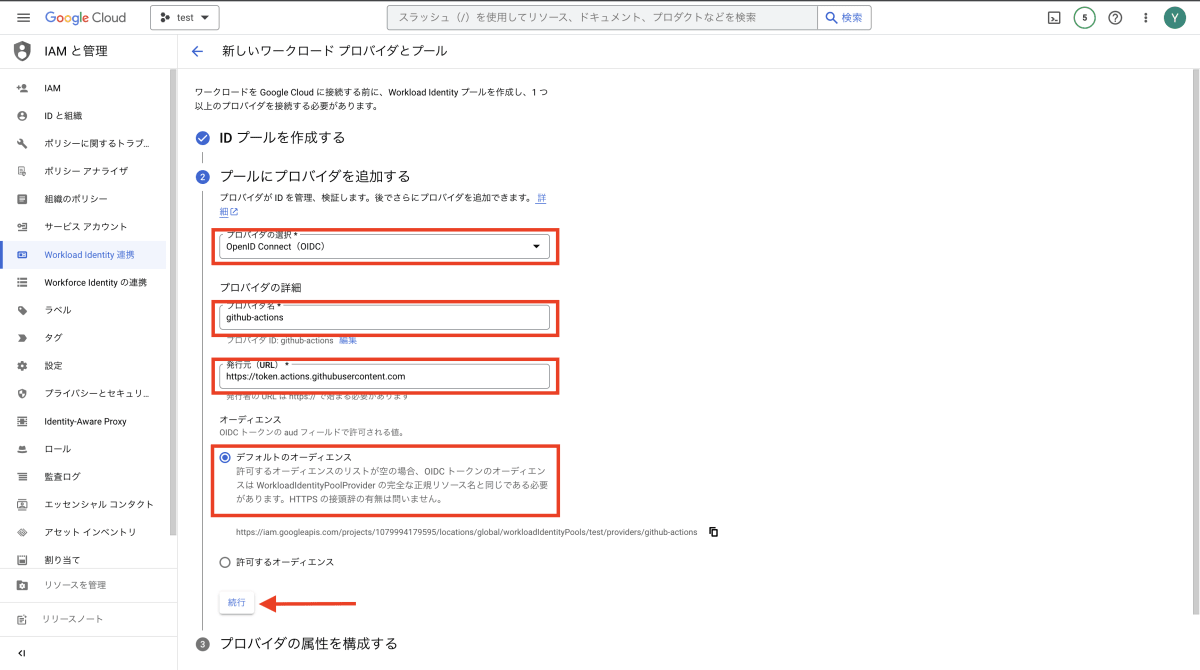Open the user account avatar Y
This screenshot has width=1200, height=670.
1174,18
